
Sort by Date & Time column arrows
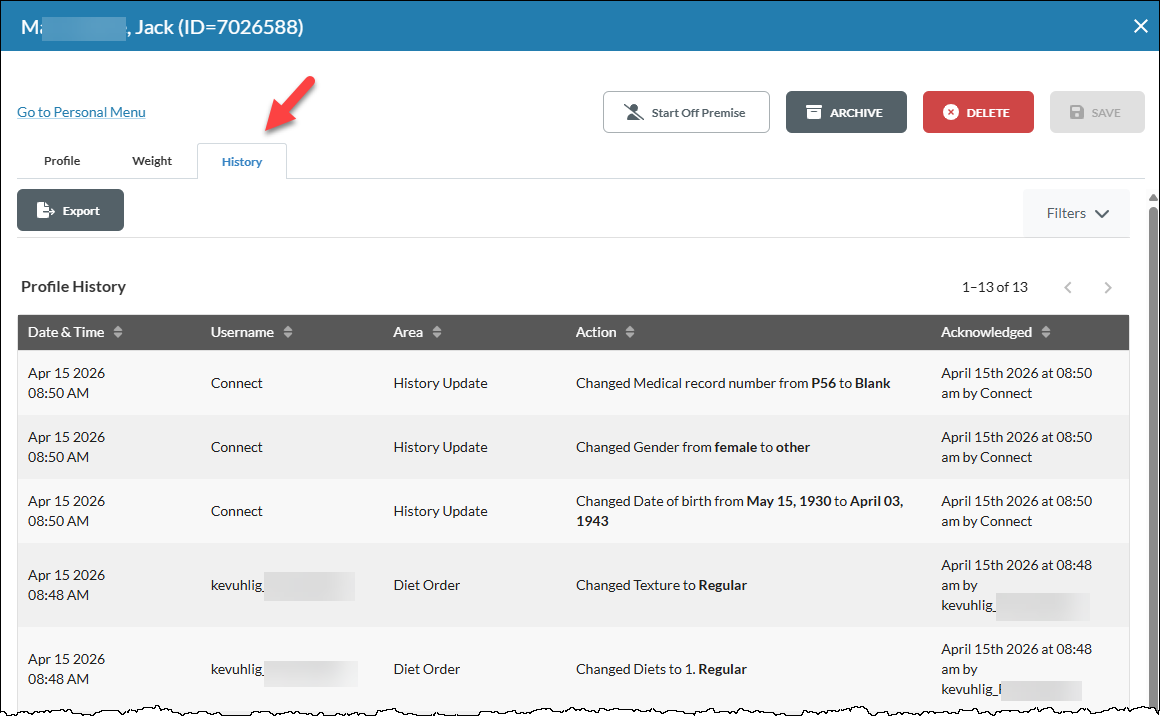[x=118, y=332]
